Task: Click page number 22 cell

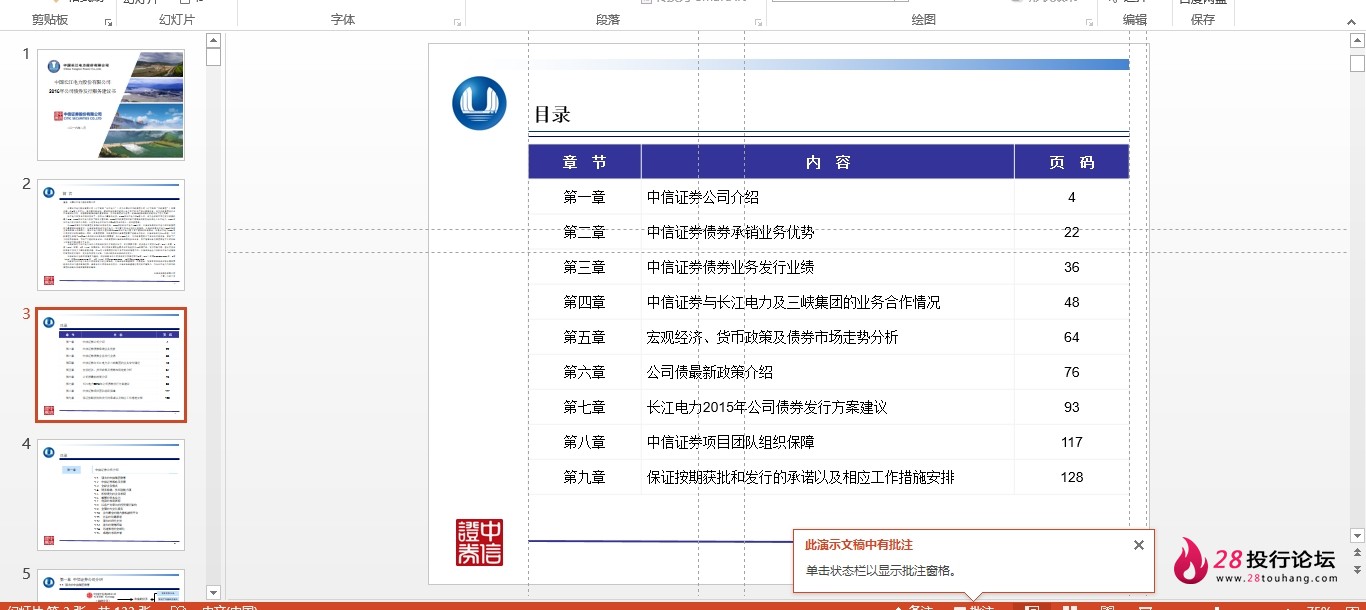Action: coord(1072,232)
